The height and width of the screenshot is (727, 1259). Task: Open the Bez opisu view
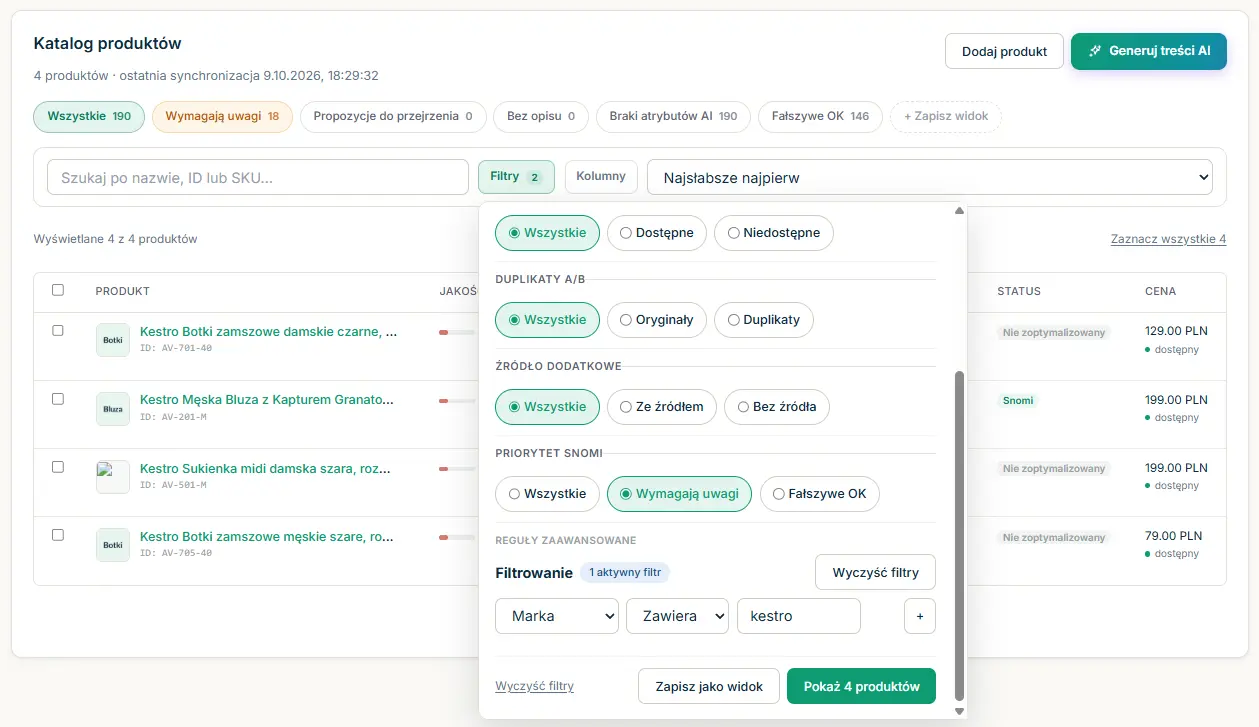(541, 117)
